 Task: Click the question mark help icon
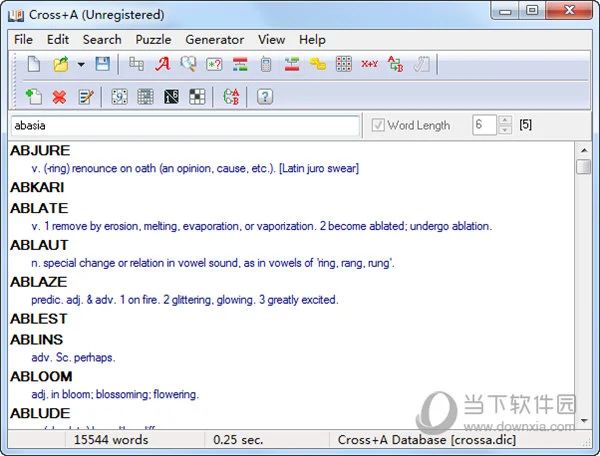264,97
